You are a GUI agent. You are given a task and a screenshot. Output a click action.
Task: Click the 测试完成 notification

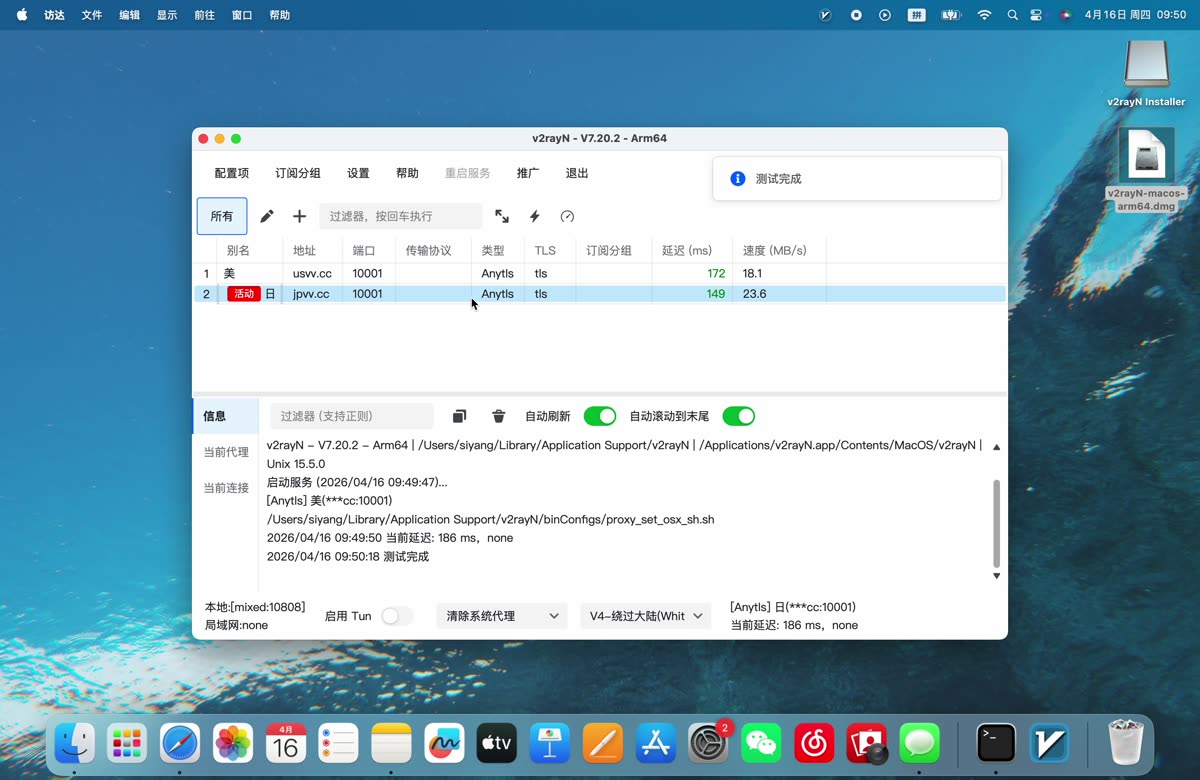tap(857, 179)
